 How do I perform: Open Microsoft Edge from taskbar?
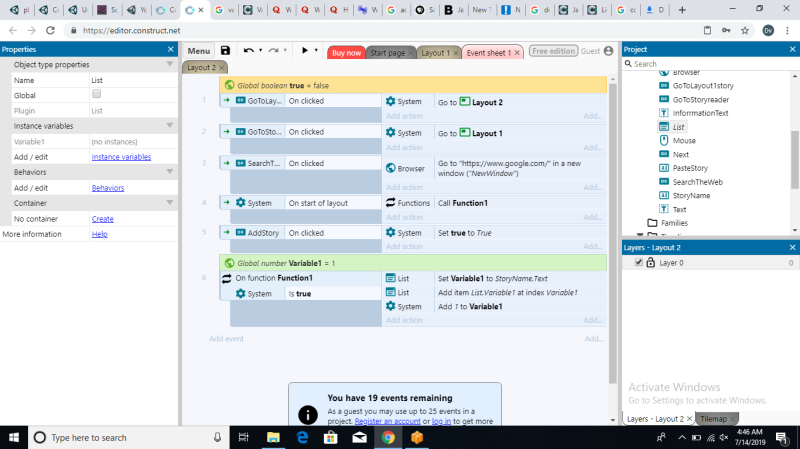coord(302,437)
